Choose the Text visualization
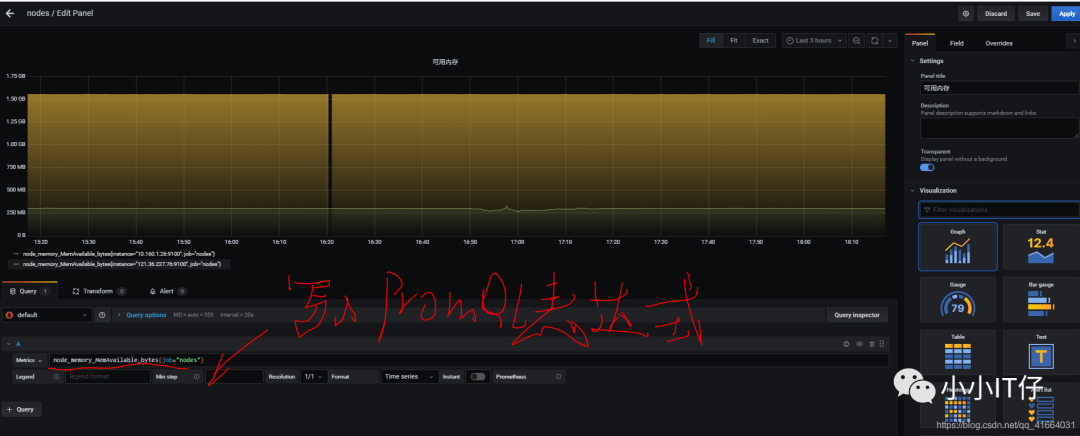This screenshot has width=1080, height=436. tap(1041, 353)
